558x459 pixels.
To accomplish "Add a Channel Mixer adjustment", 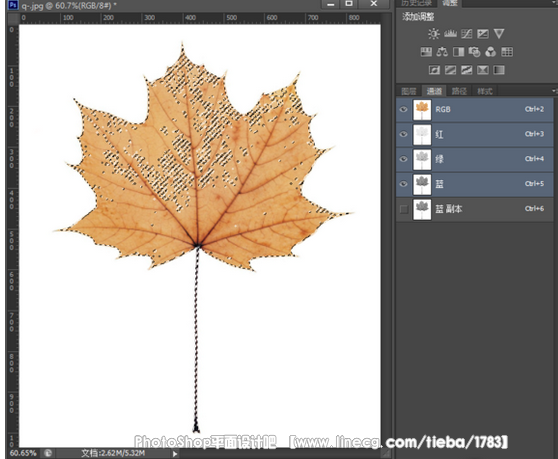I will pos(491,52).
